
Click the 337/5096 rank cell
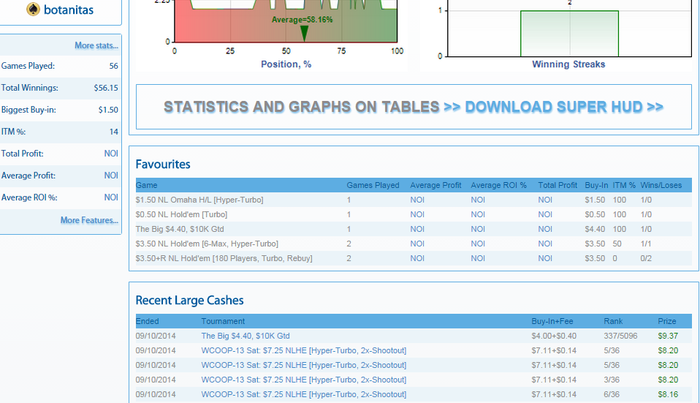pos(621,336)
